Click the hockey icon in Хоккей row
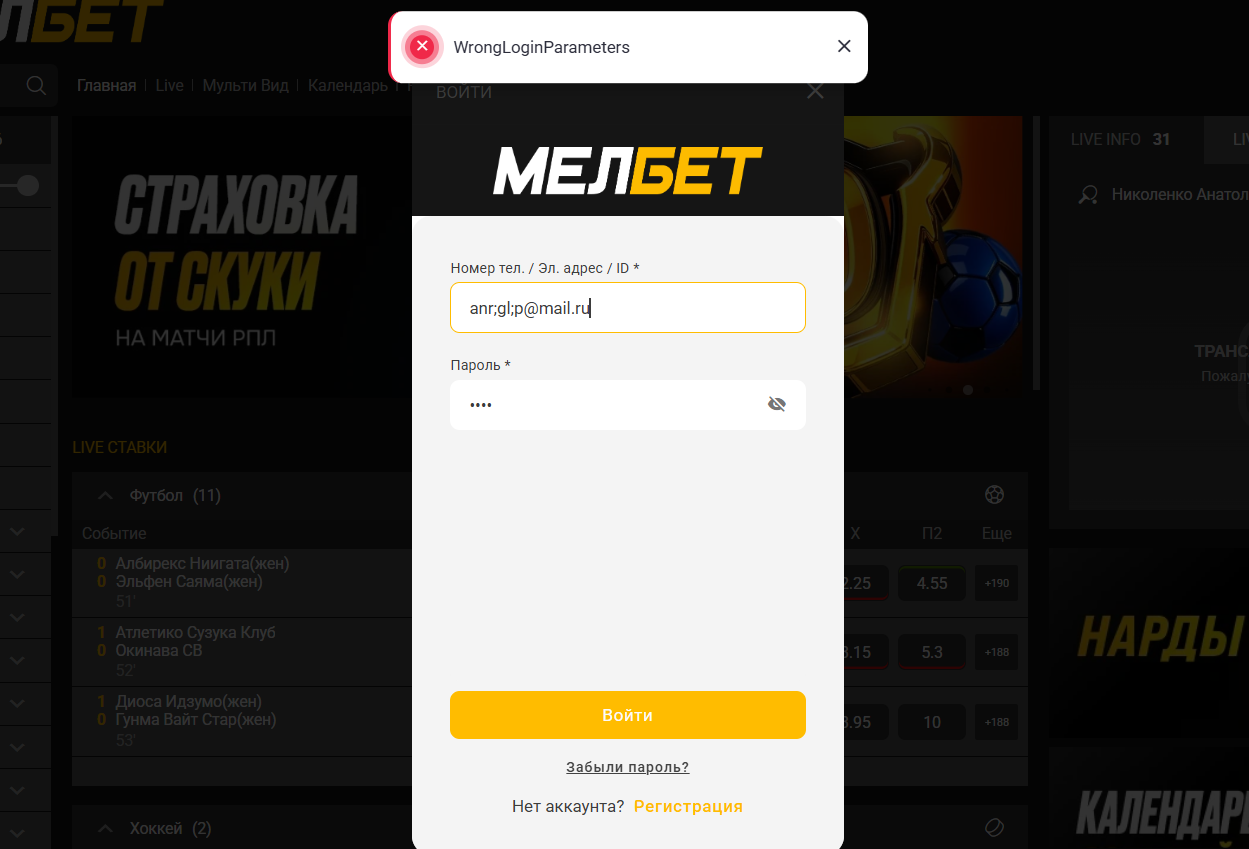Image resolution: width=1249 pixels, height=849 pixels. 994,827
